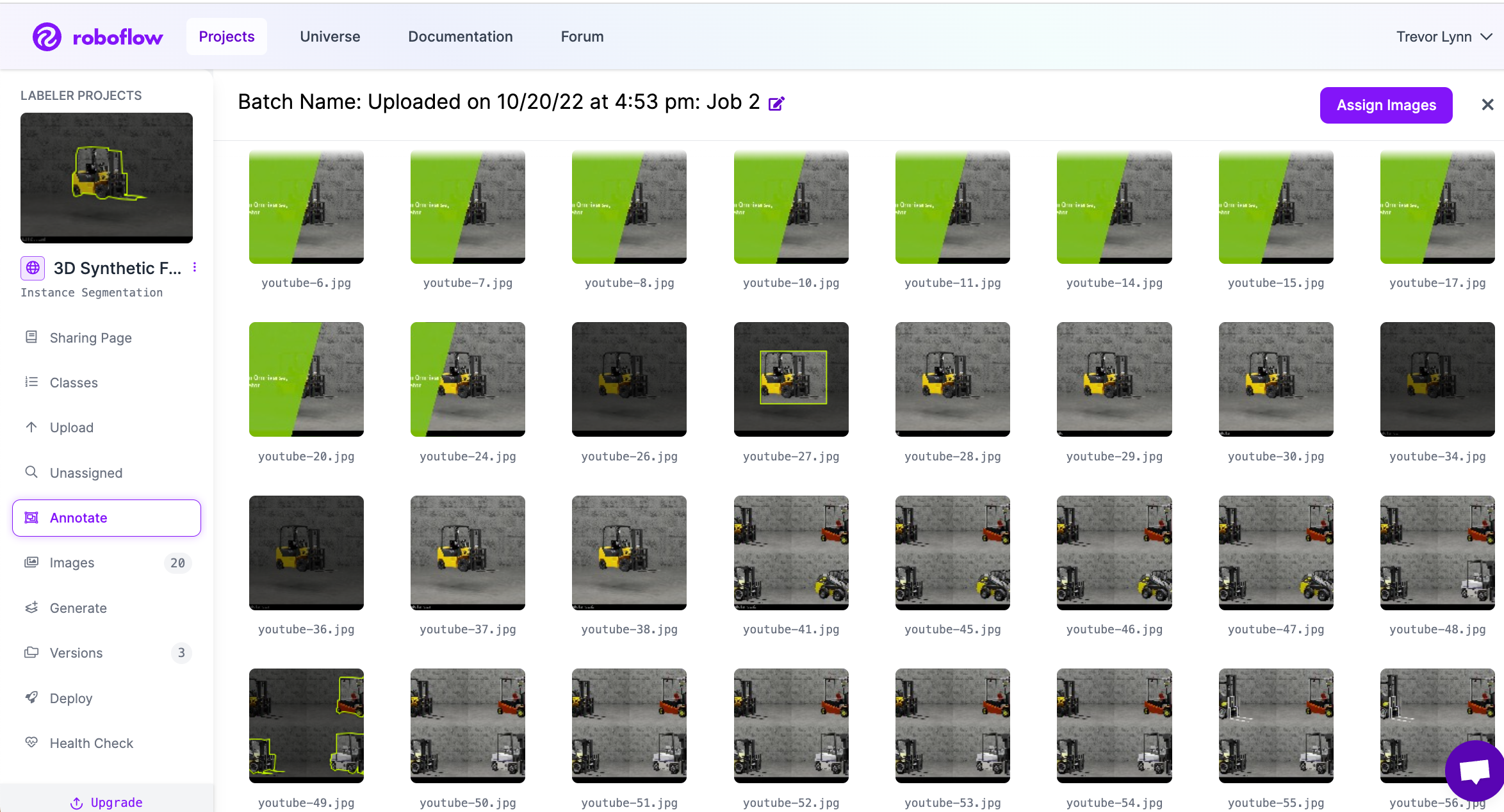1504x812 pixels.
Task: View Unassigned images
Action: [x=85, y=473]
